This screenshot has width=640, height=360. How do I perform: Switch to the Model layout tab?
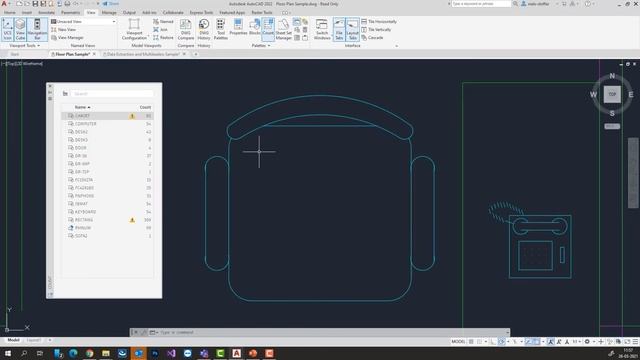tap(13, 340)
